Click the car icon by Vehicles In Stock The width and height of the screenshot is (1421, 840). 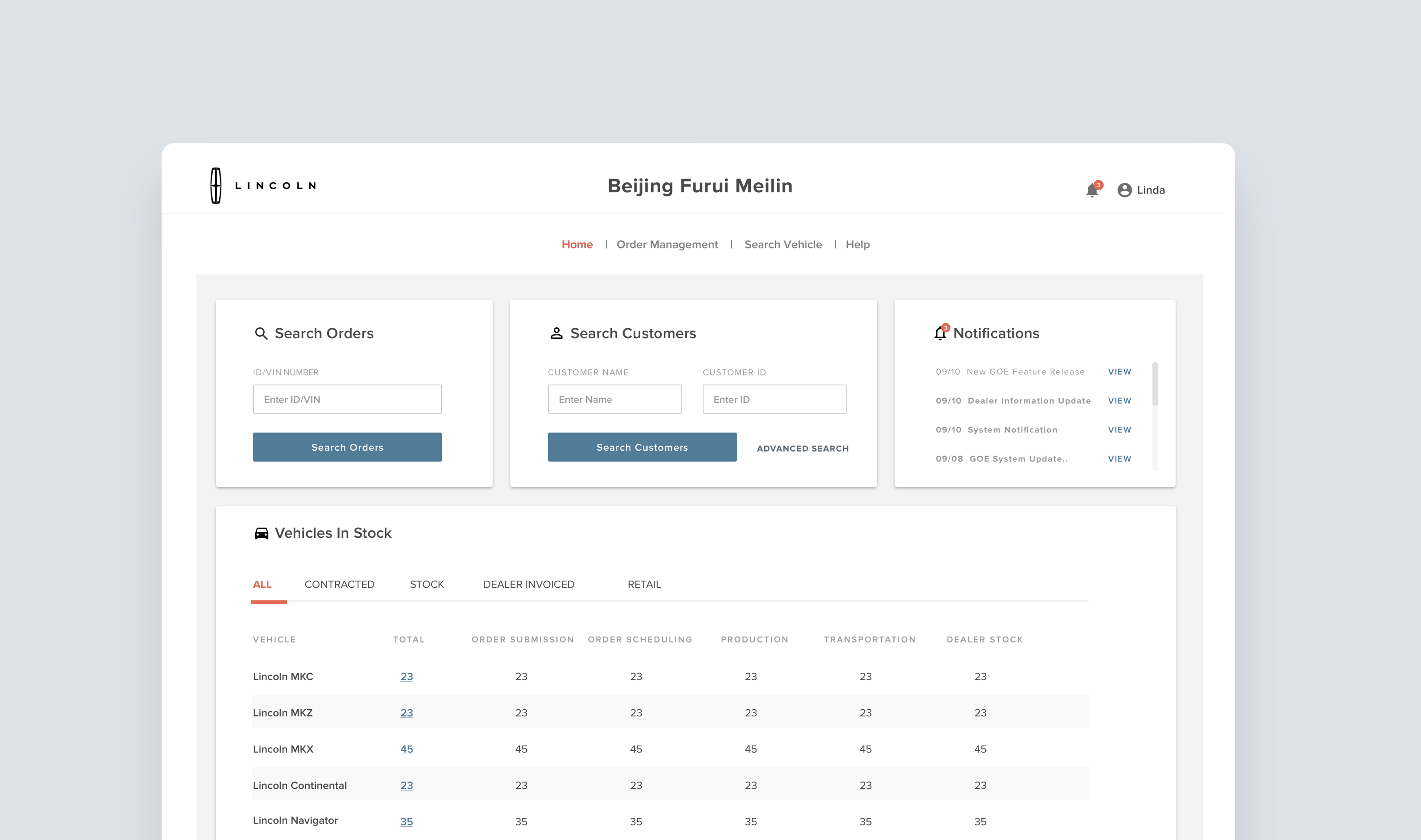point(261,533)
